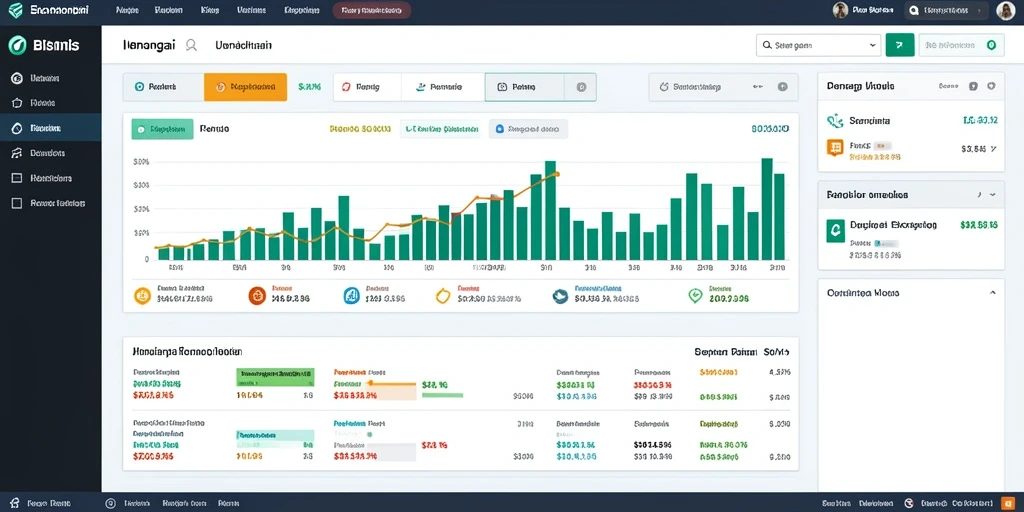Select the first gray tab with teal circle icon

click(x=163, y=87)
